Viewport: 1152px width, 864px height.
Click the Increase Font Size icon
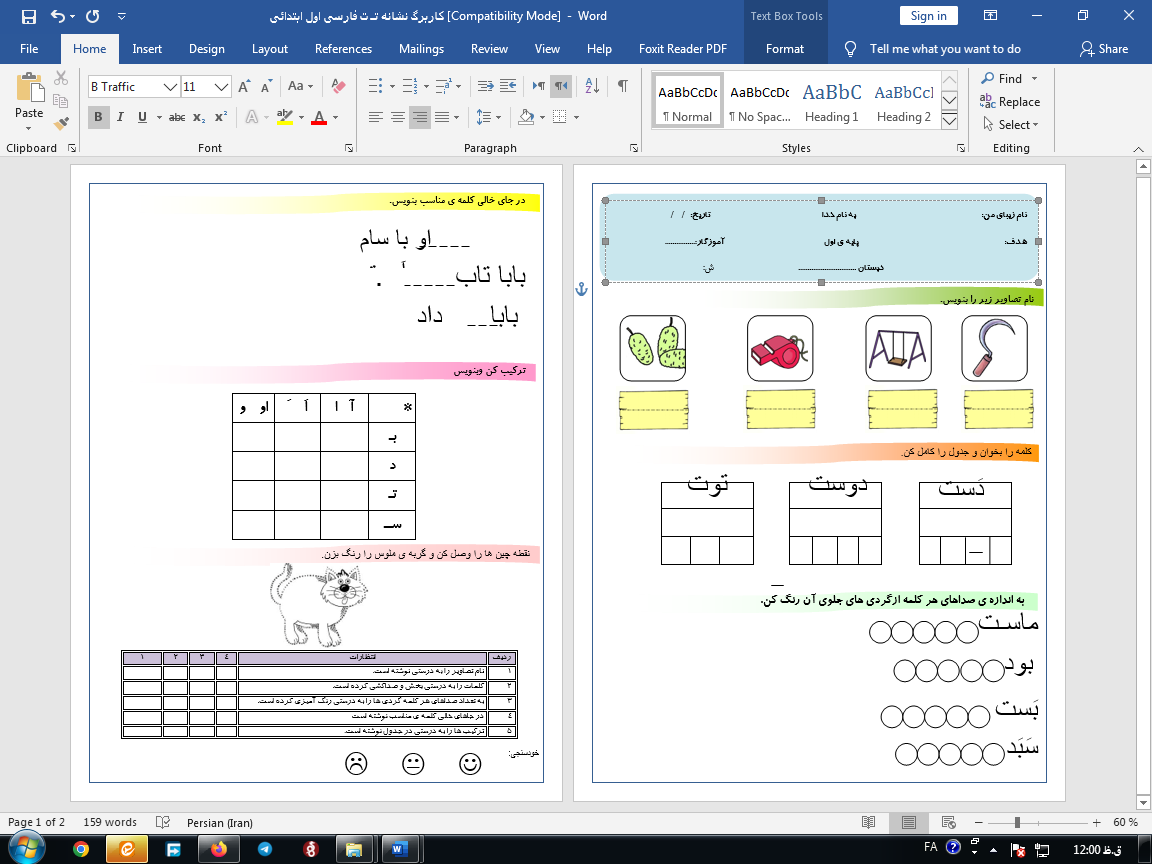pos(244,86)
